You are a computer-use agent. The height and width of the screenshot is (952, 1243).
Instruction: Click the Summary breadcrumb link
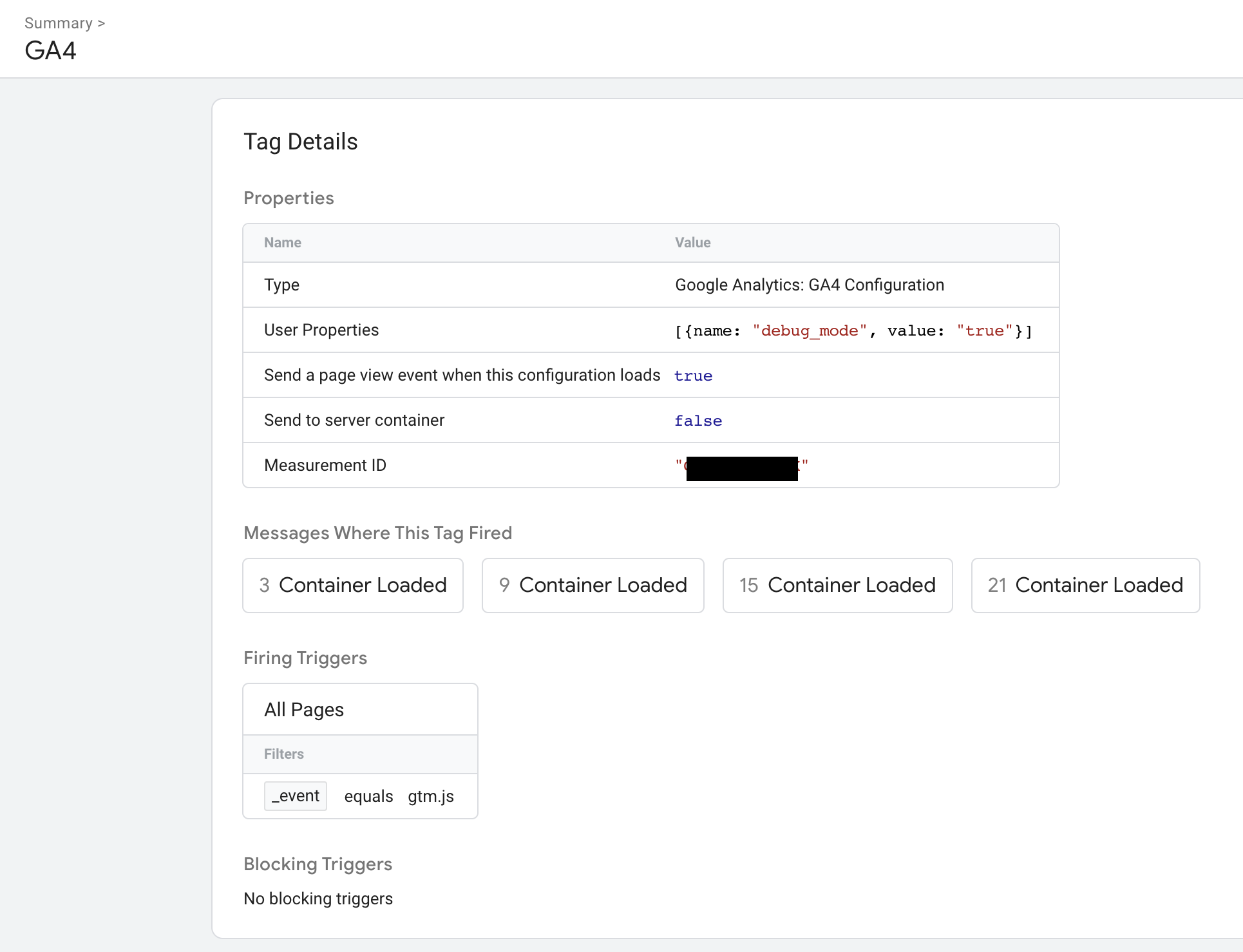pos(58,23)
